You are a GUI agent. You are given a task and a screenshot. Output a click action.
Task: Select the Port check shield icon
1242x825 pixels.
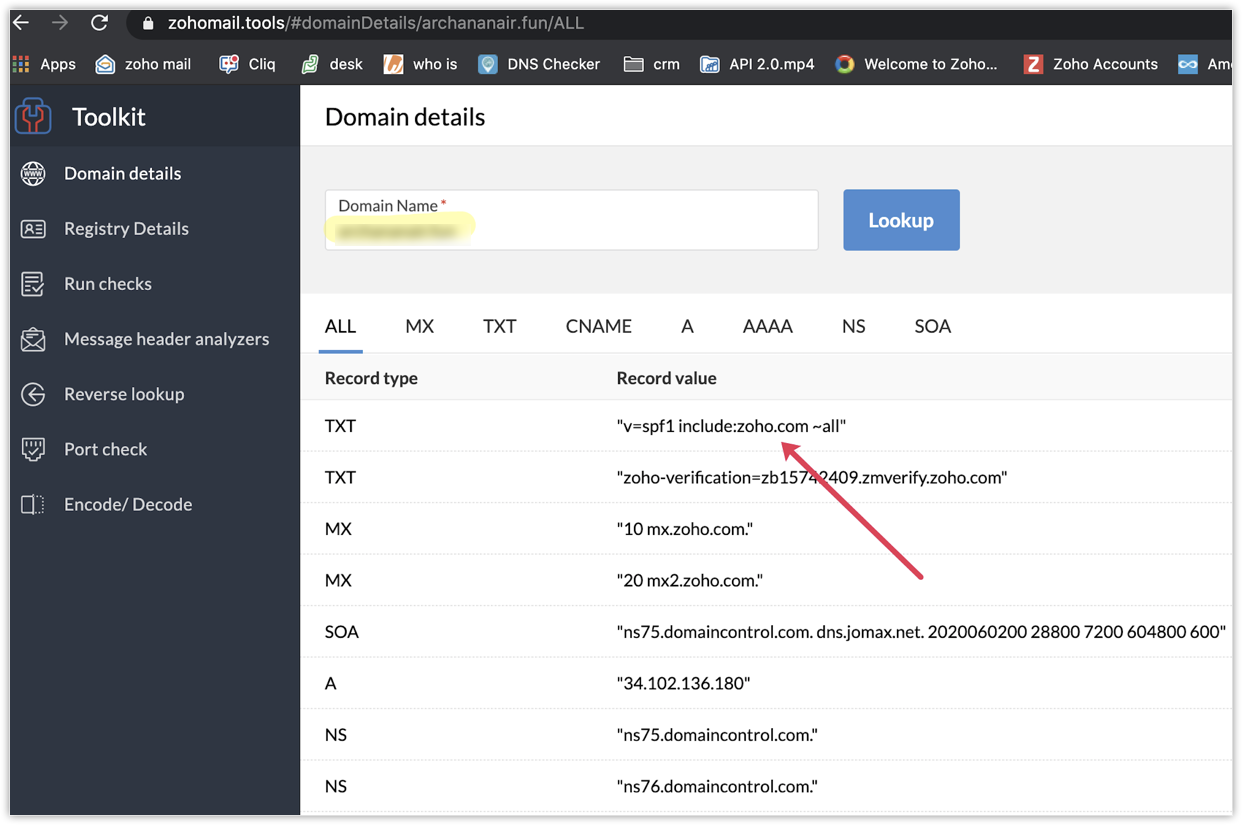[33, 449]
